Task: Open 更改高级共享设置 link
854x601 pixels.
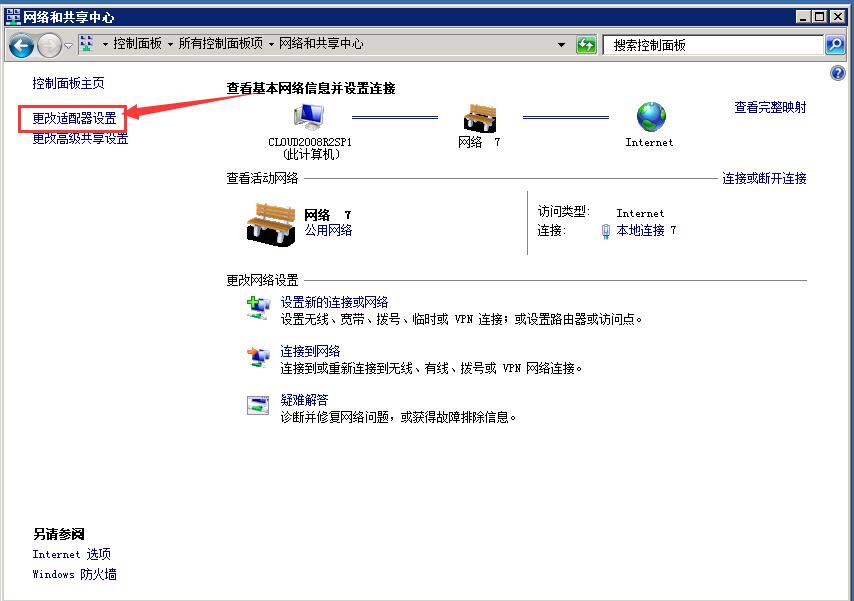Action: 80,138
